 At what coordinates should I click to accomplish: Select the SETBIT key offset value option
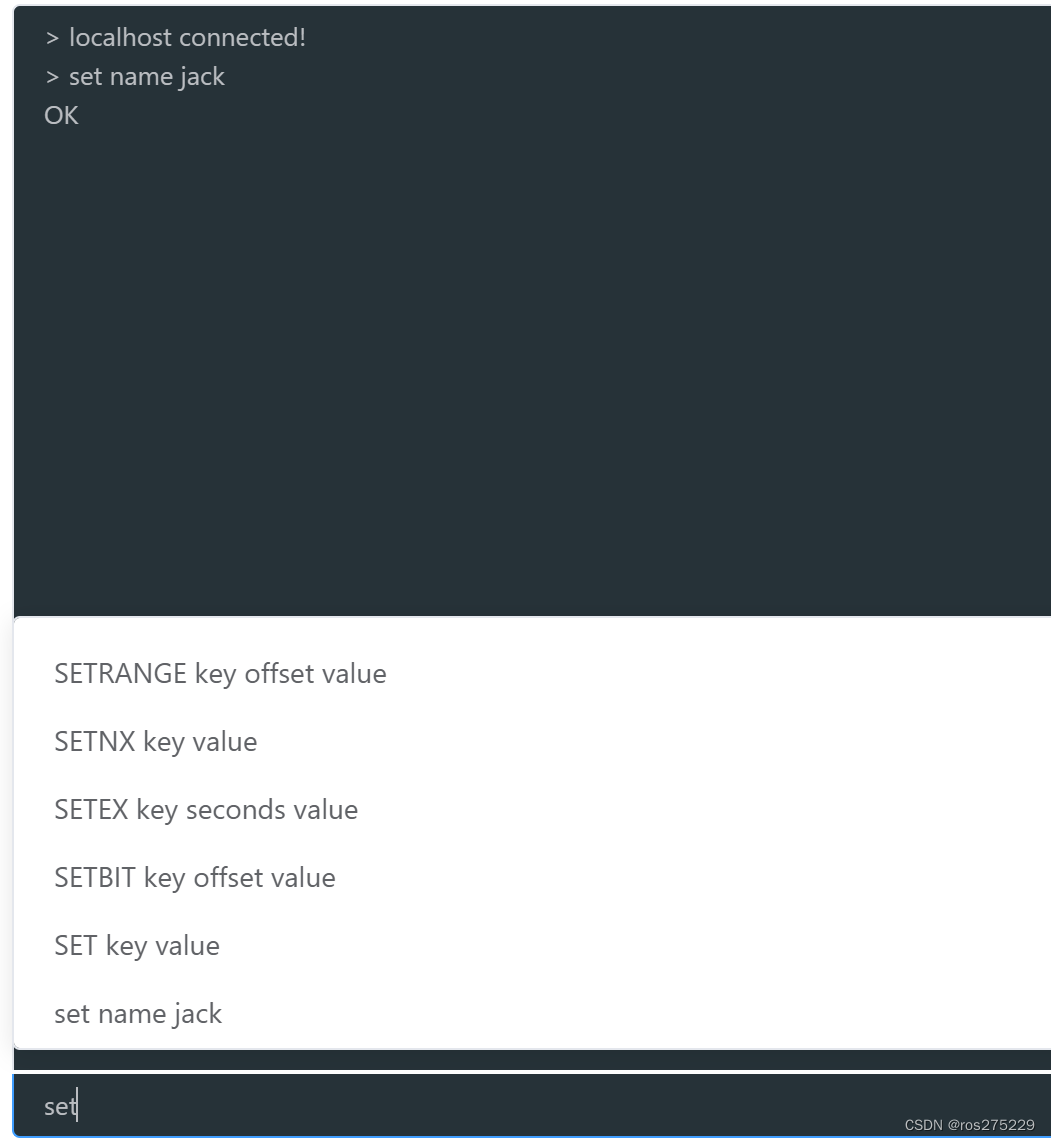coord(195,878)
